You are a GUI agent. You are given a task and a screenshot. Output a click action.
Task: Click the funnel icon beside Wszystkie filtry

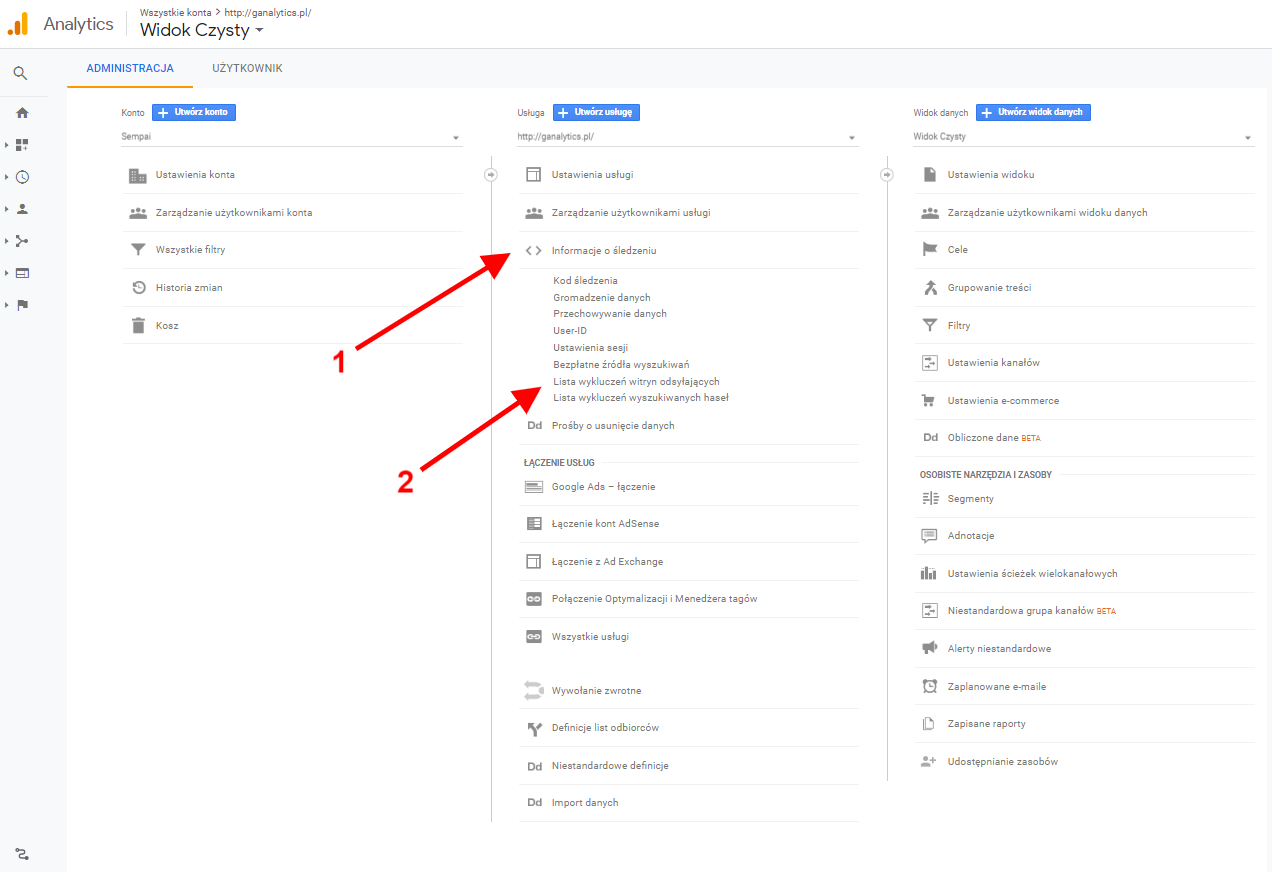(x=138, y=250)
